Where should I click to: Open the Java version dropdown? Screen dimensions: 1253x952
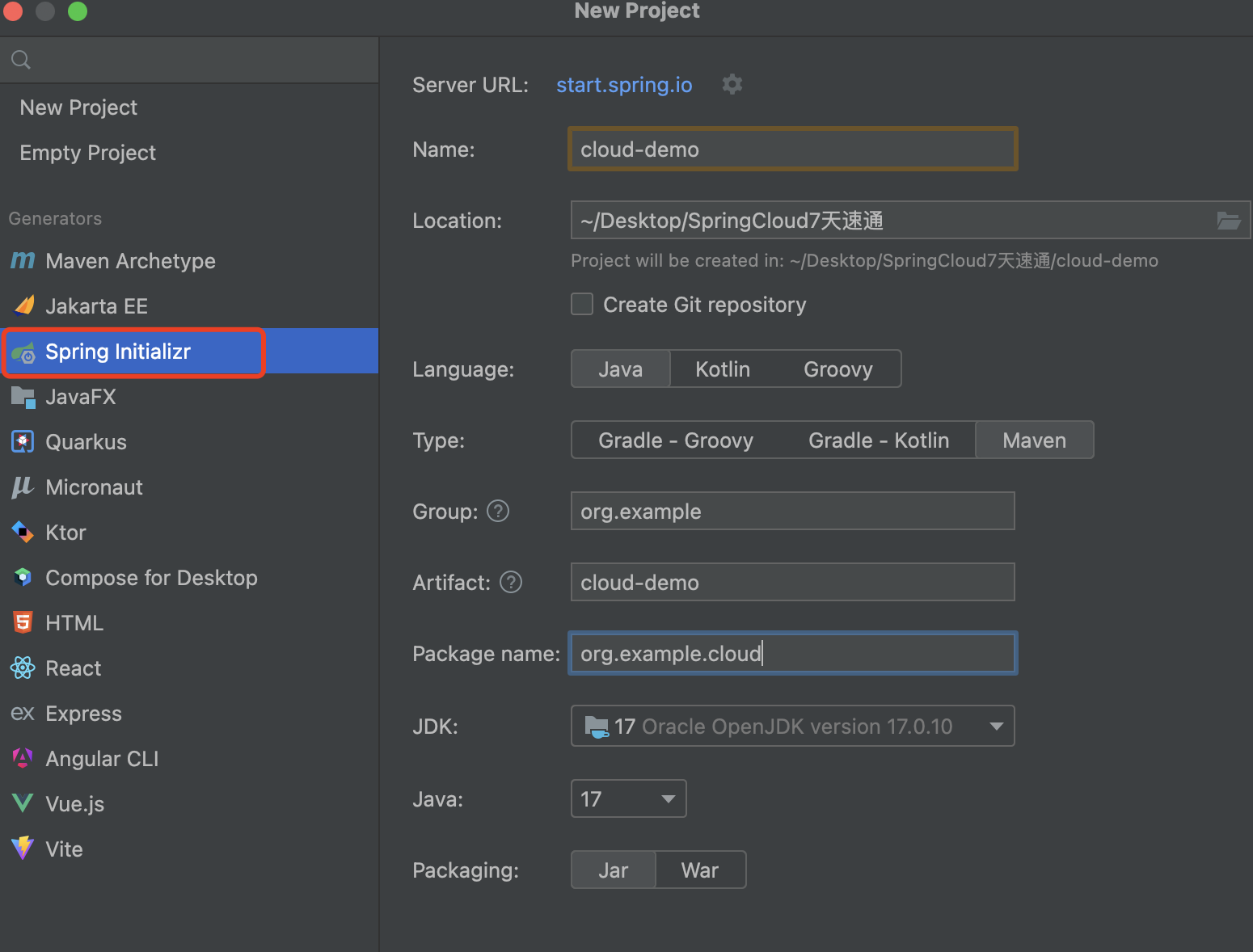(628, 798)
